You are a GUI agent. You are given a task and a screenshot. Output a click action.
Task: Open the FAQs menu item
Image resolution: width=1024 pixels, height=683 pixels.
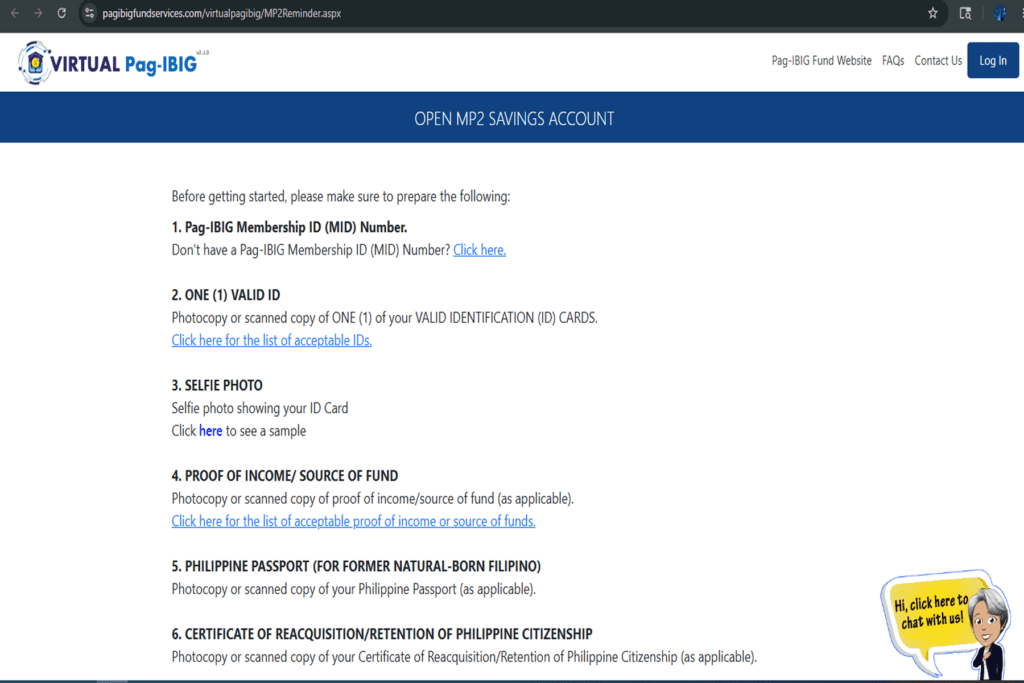click(x=893, y=61)
